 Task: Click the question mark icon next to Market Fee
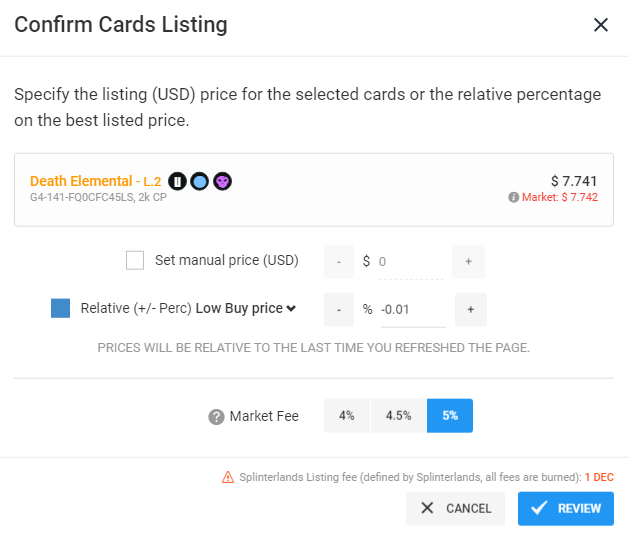[216, 416]
